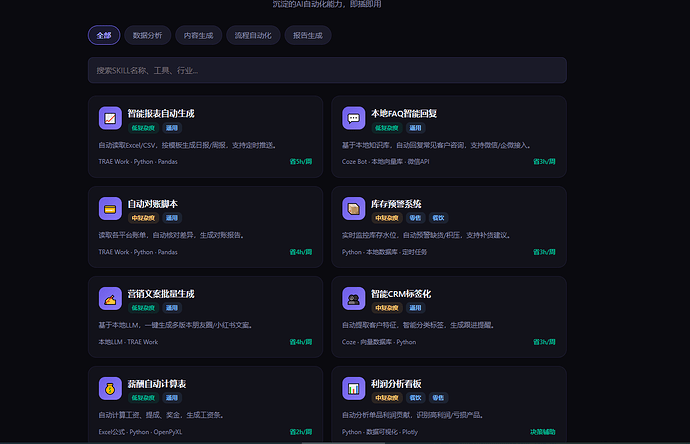The width and height of the screenshot is (690, 444).
Task: Click the text Python · 数据可视化 · Plotly
Action: pyautogui.click(x=380, y=432)
